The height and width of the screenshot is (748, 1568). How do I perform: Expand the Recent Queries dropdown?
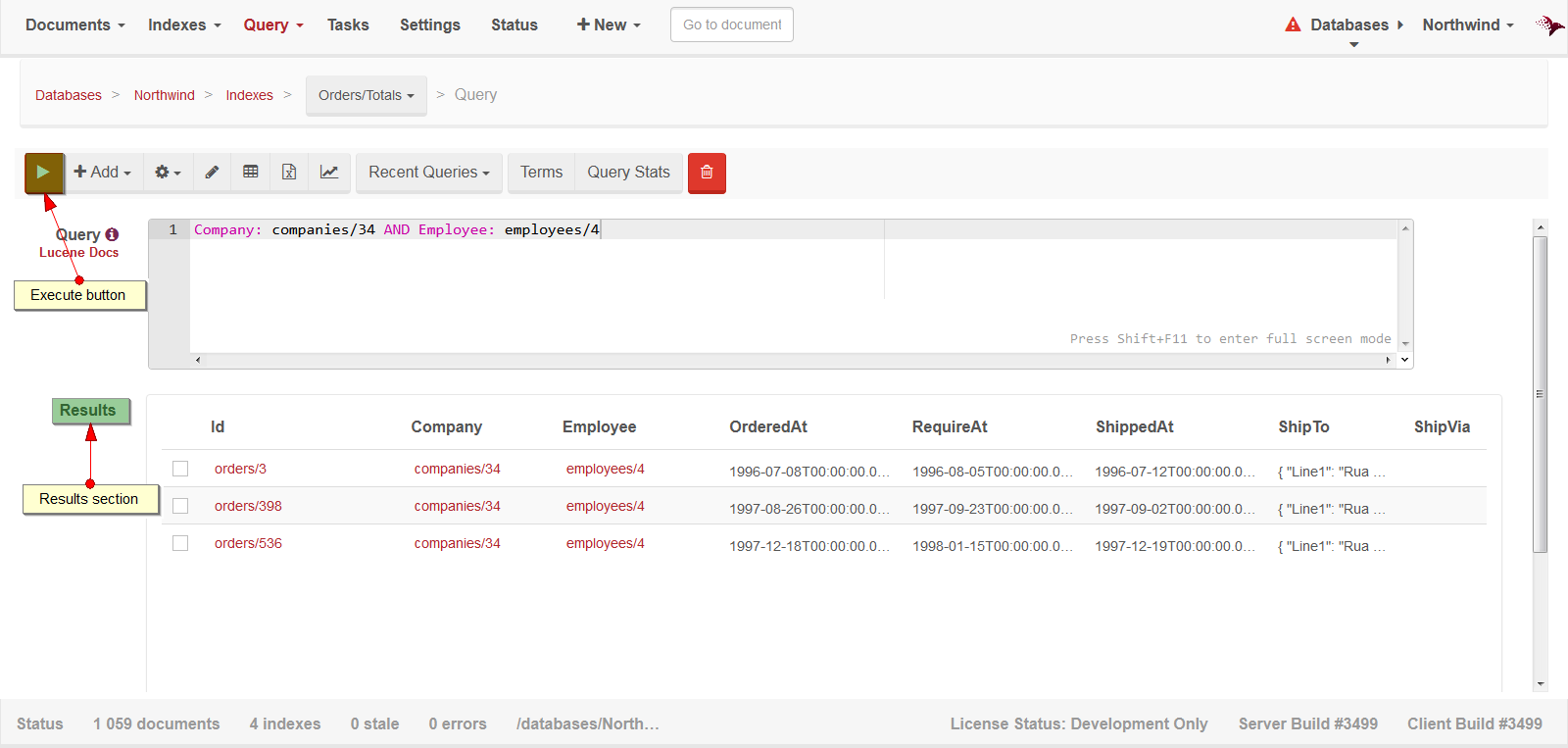pyautogui.click(x=429, y=173)
